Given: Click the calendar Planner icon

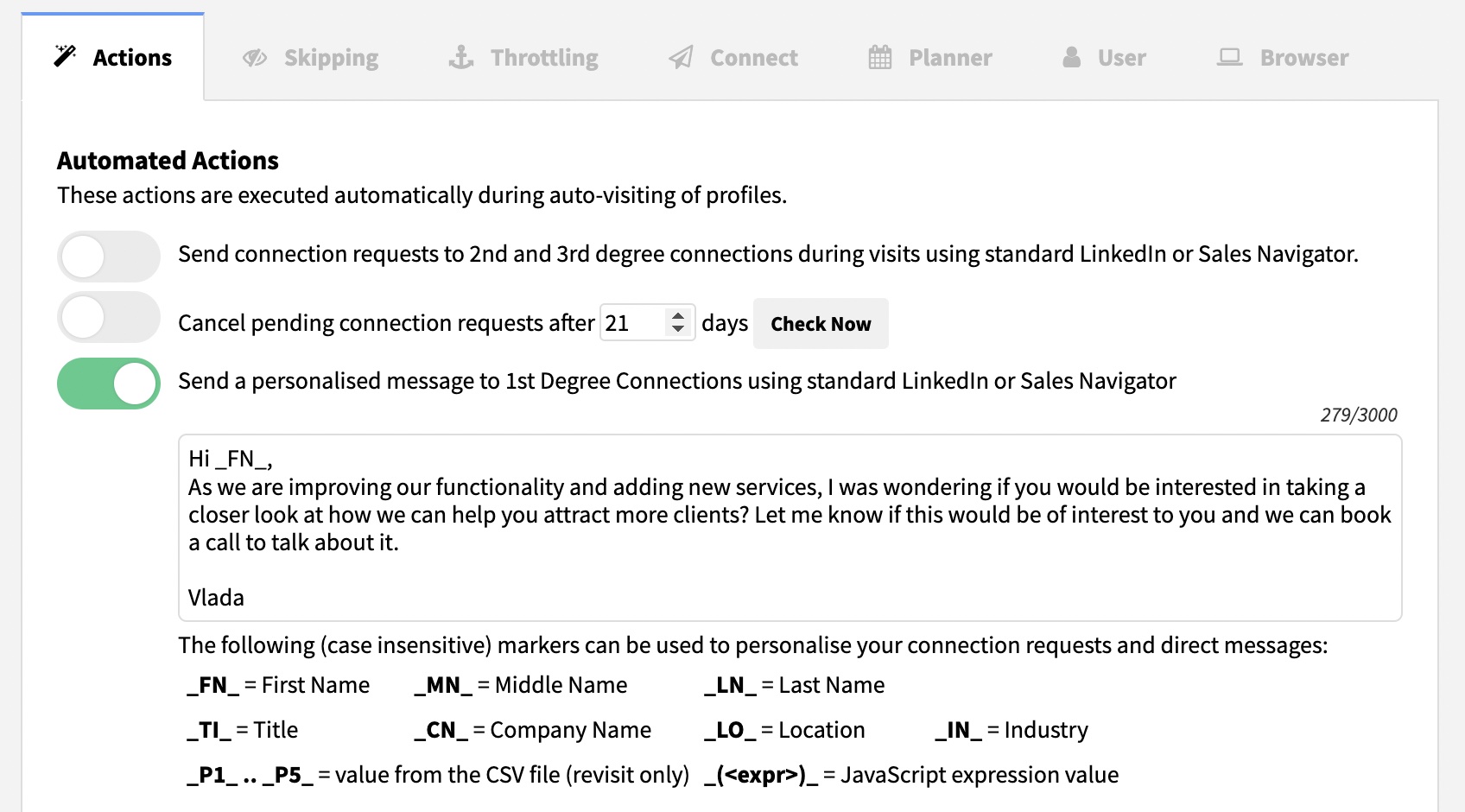Looking at the screenshot, I should [x=880, y=57].
